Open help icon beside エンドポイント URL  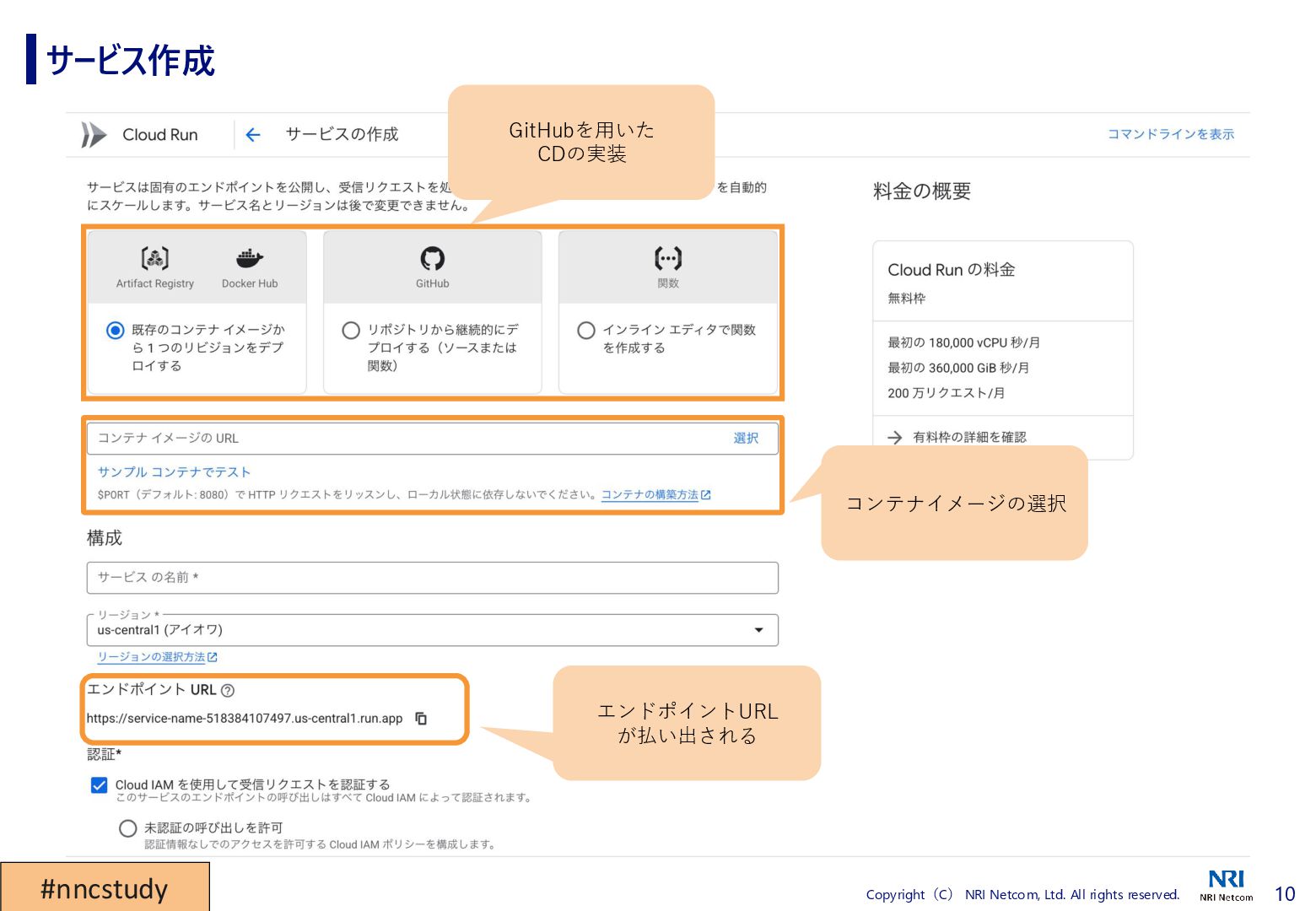click(228, 690)
